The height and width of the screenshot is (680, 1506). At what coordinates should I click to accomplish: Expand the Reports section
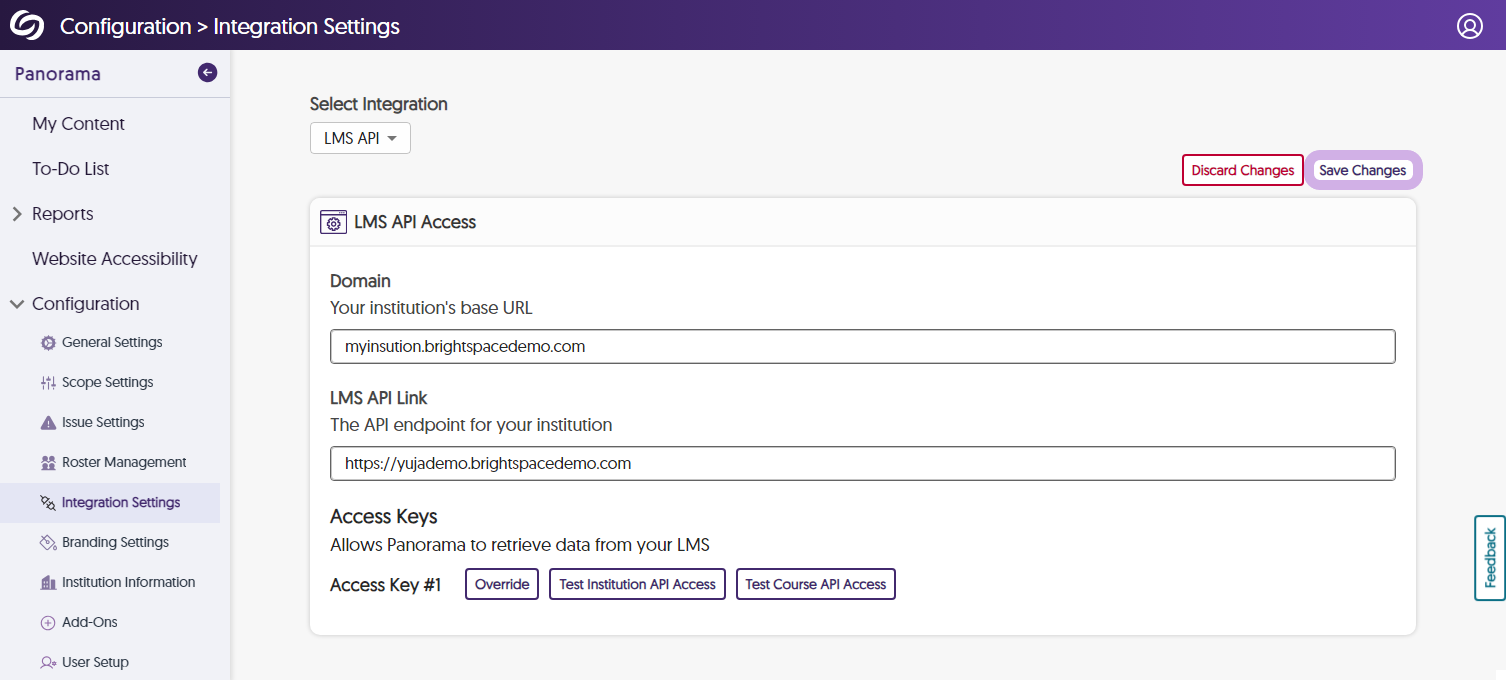click(17, 214)
